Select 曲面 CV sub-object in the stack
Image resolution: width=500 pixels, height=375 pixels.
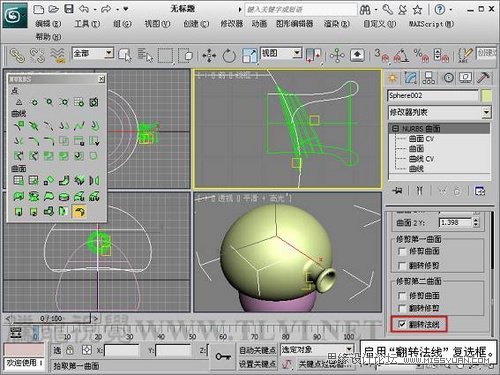pyautogui.click(x=421, y=139)
